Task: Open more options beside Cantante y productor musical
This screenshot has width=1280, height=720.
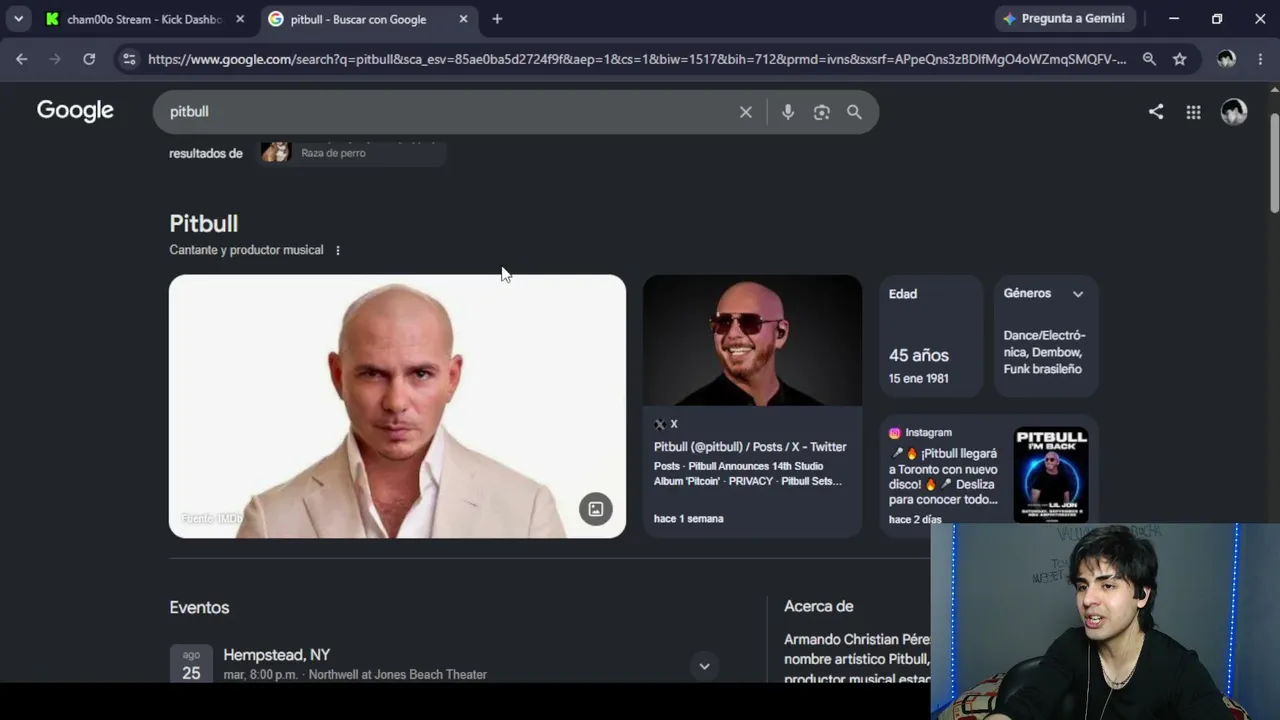Action: click(338, 250)
